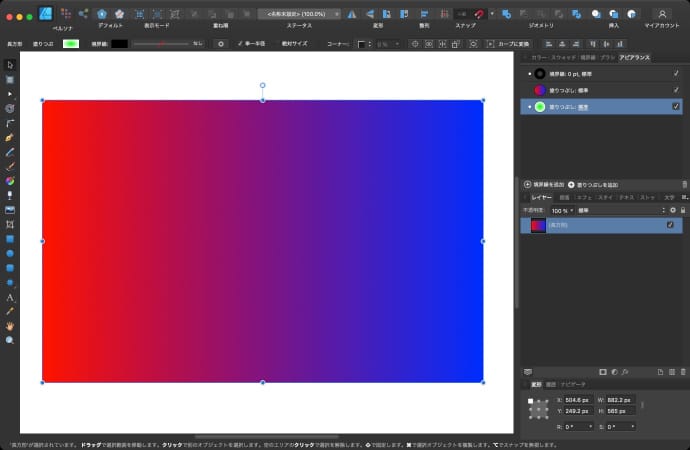
Task: Click the green fill color swatch in context toolbar
Action: 71,44
